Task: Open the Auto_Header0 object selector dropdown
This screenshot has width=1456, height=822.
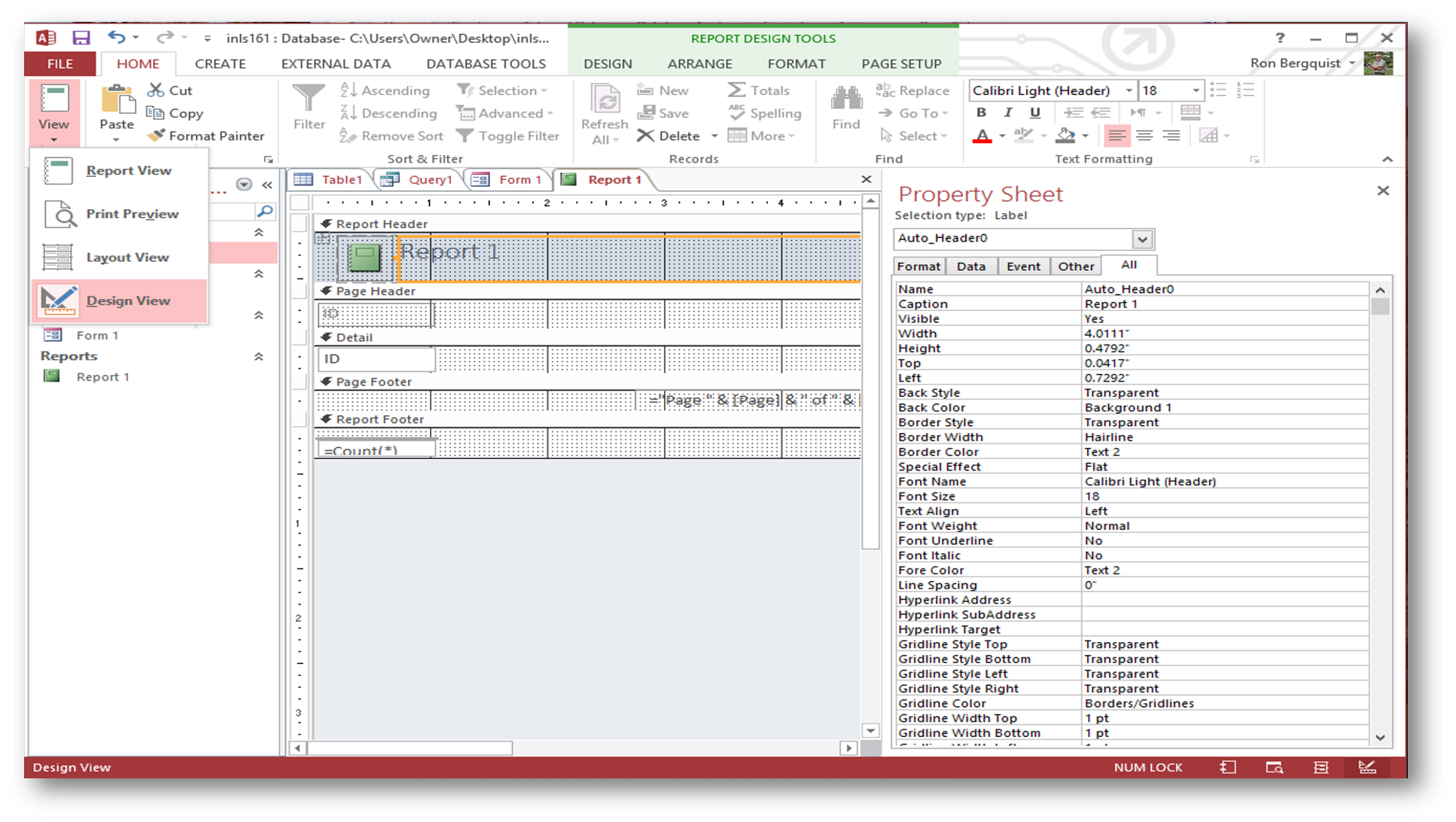Action: [1142, 239]
